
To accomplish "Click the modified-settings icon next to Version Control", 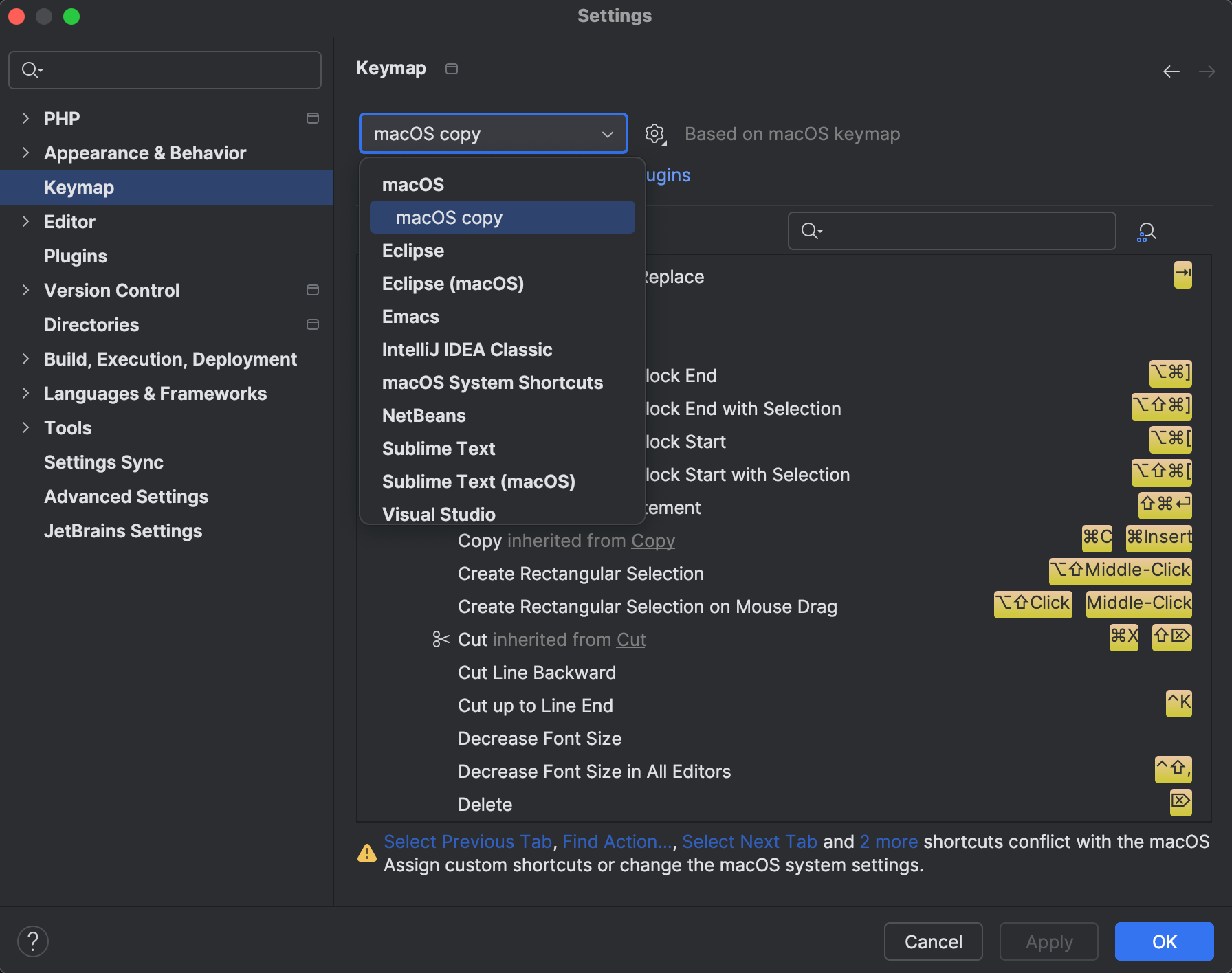I will pos(313,290).
